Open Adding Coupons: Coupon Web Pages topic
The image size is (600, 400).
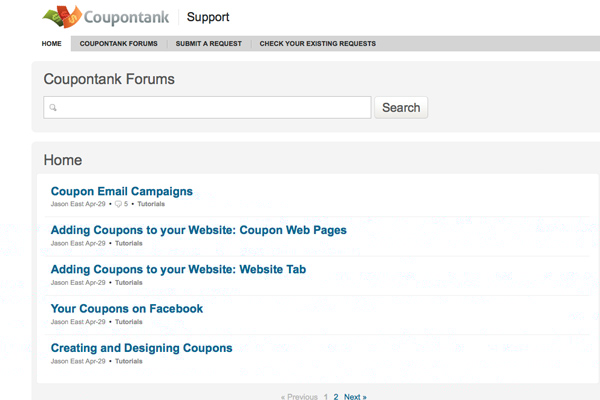[199, 230]
